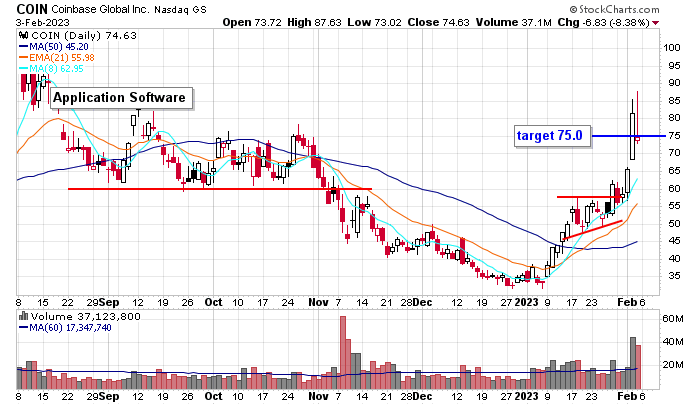
Task: Click the tallest November volume bar
Action: [x=343, y=353]
